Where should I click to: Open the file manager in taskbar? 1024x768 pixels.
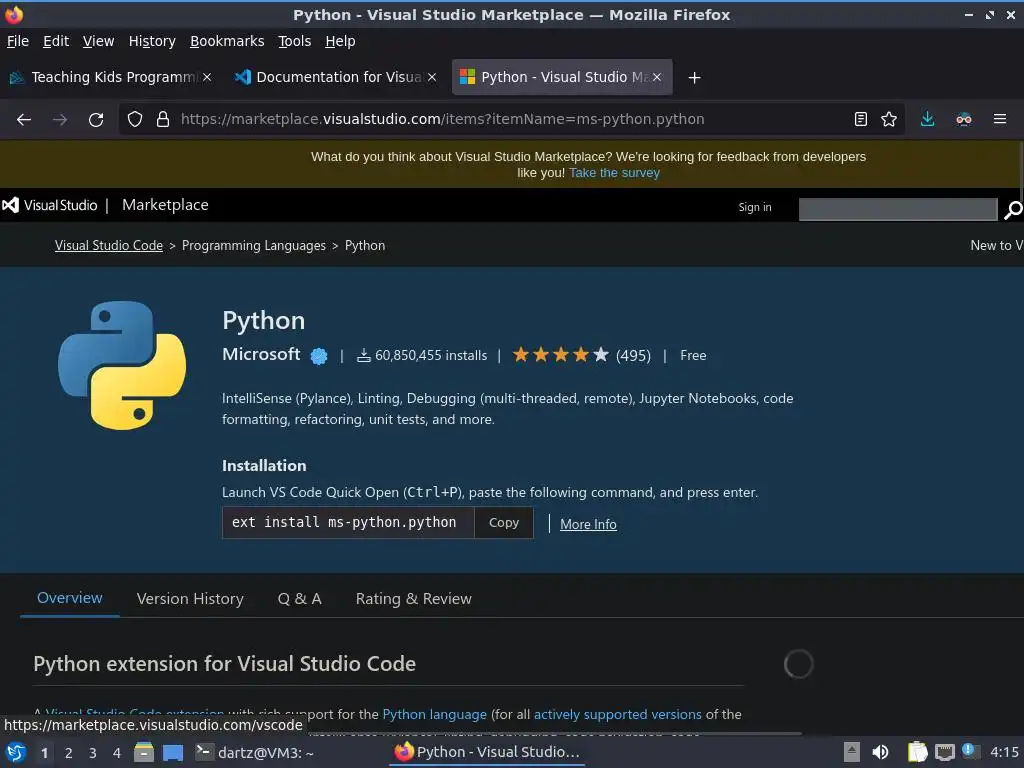click(x=144, y=752)
